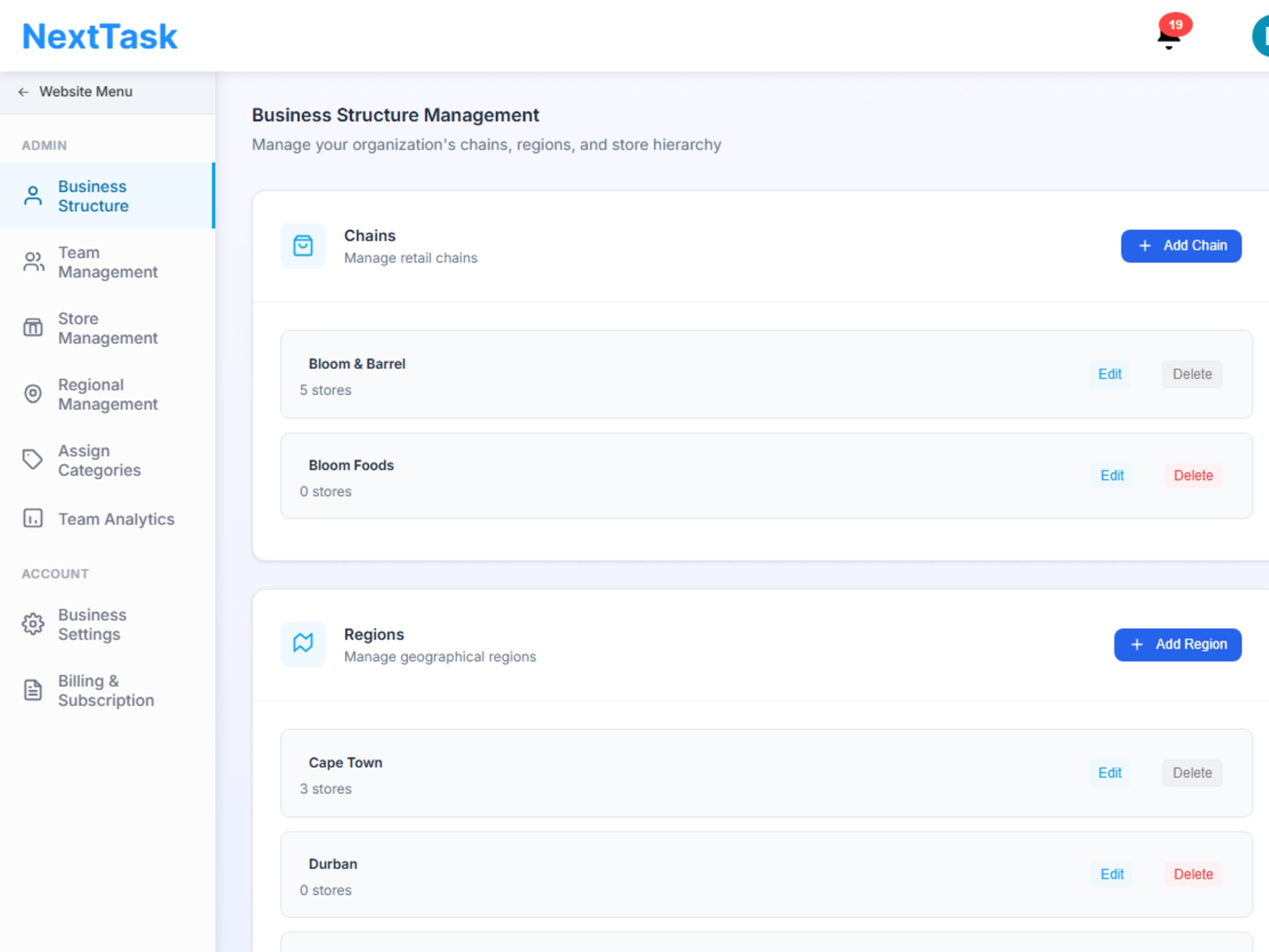Screen dimensions: 1269x952
Task: Click the Cape Town region name
Action: pos(345,762)
